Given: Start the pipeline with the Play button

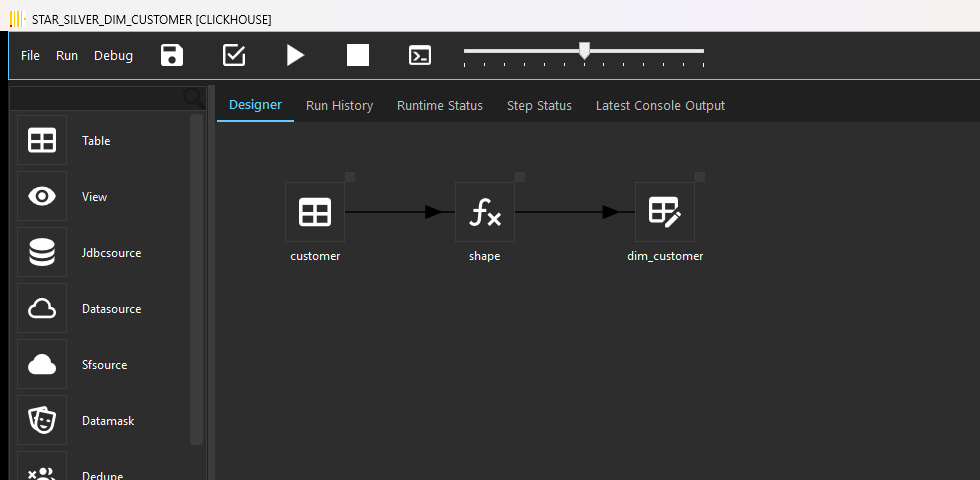Looking at the screenshot, I should click(x=296, y=55).
